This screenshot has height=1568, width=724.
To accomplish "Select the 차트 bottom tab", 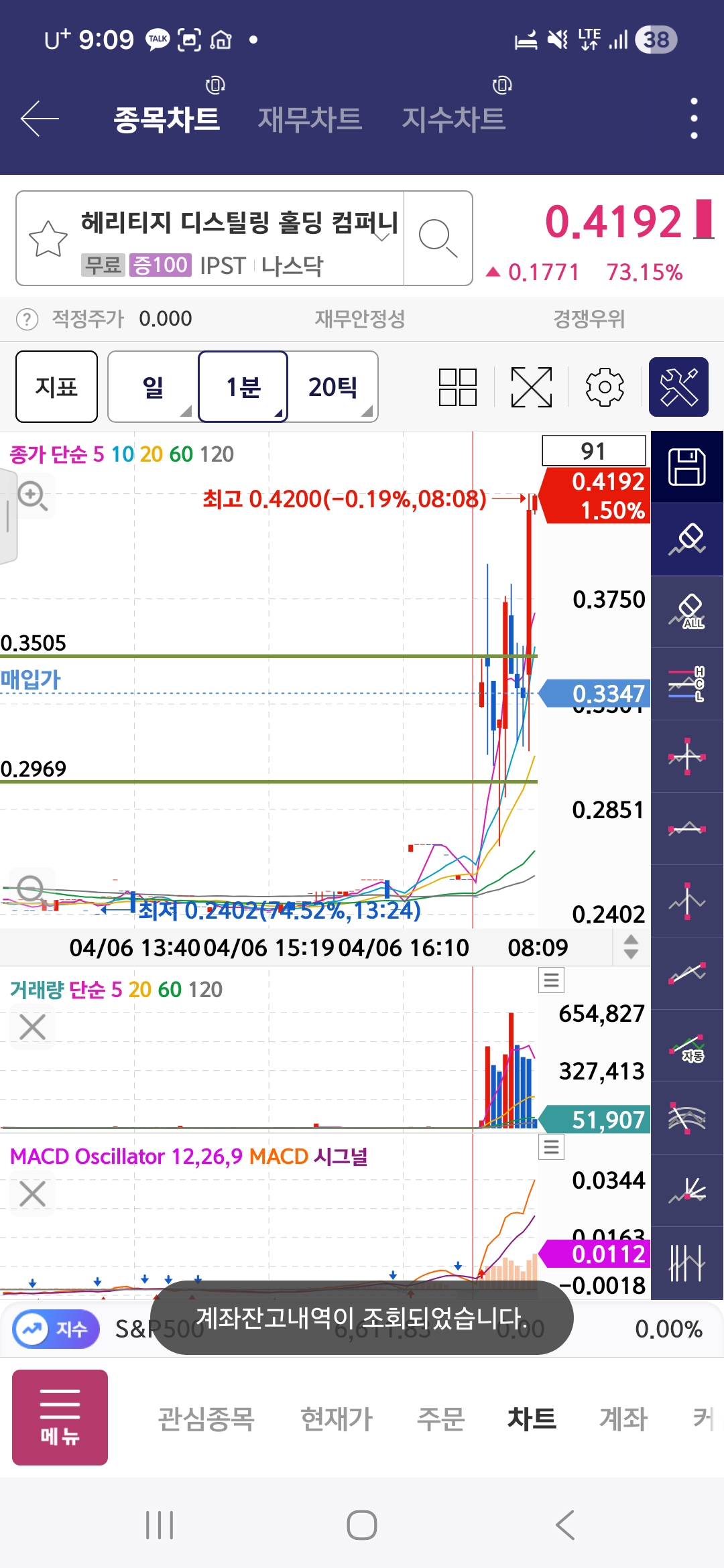I will pos(532,1419).
